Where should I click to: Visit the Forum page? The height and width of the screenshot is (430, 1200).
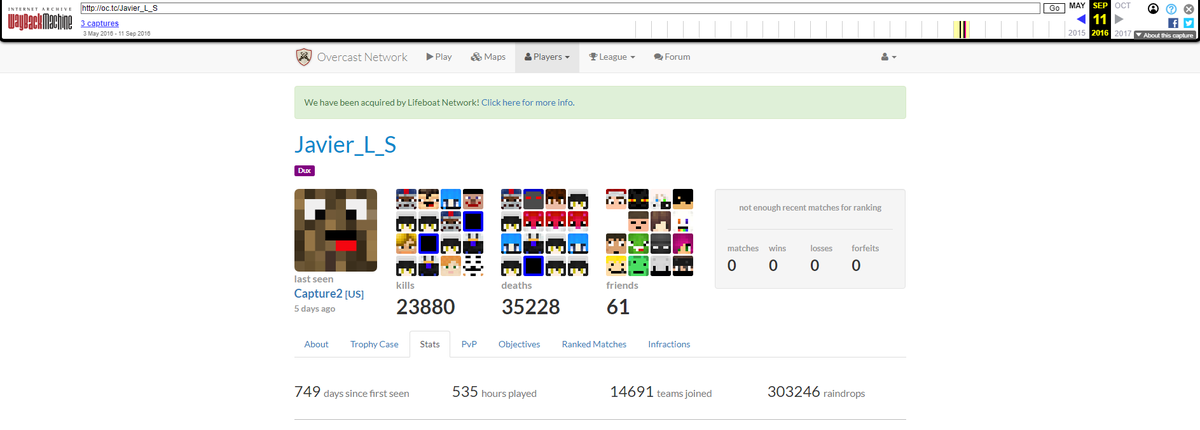(672, 57)
